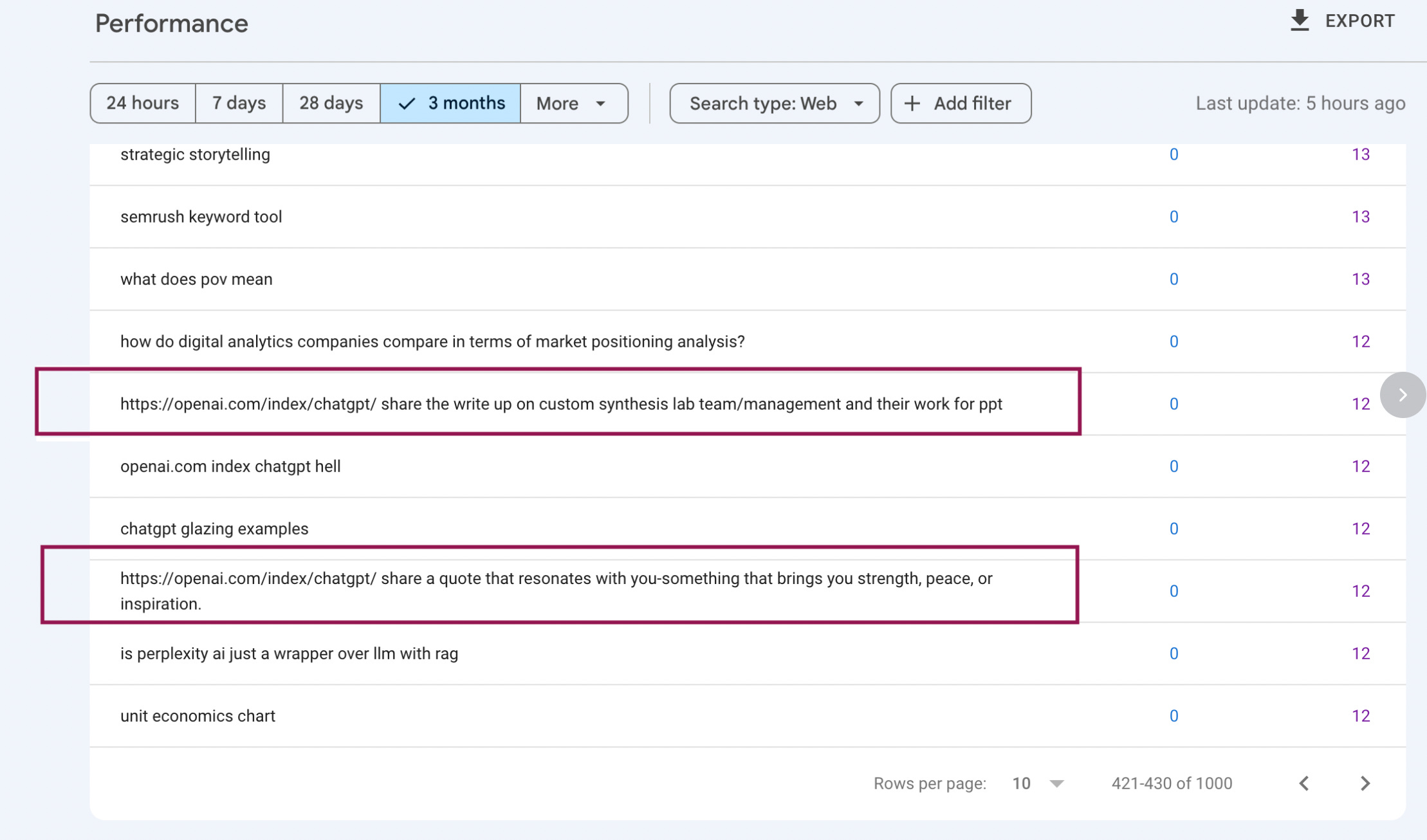Click the Export download icon
The width and height of the screenshot is (1427, 840).
pyautogui.click(x=1300, y=21)
